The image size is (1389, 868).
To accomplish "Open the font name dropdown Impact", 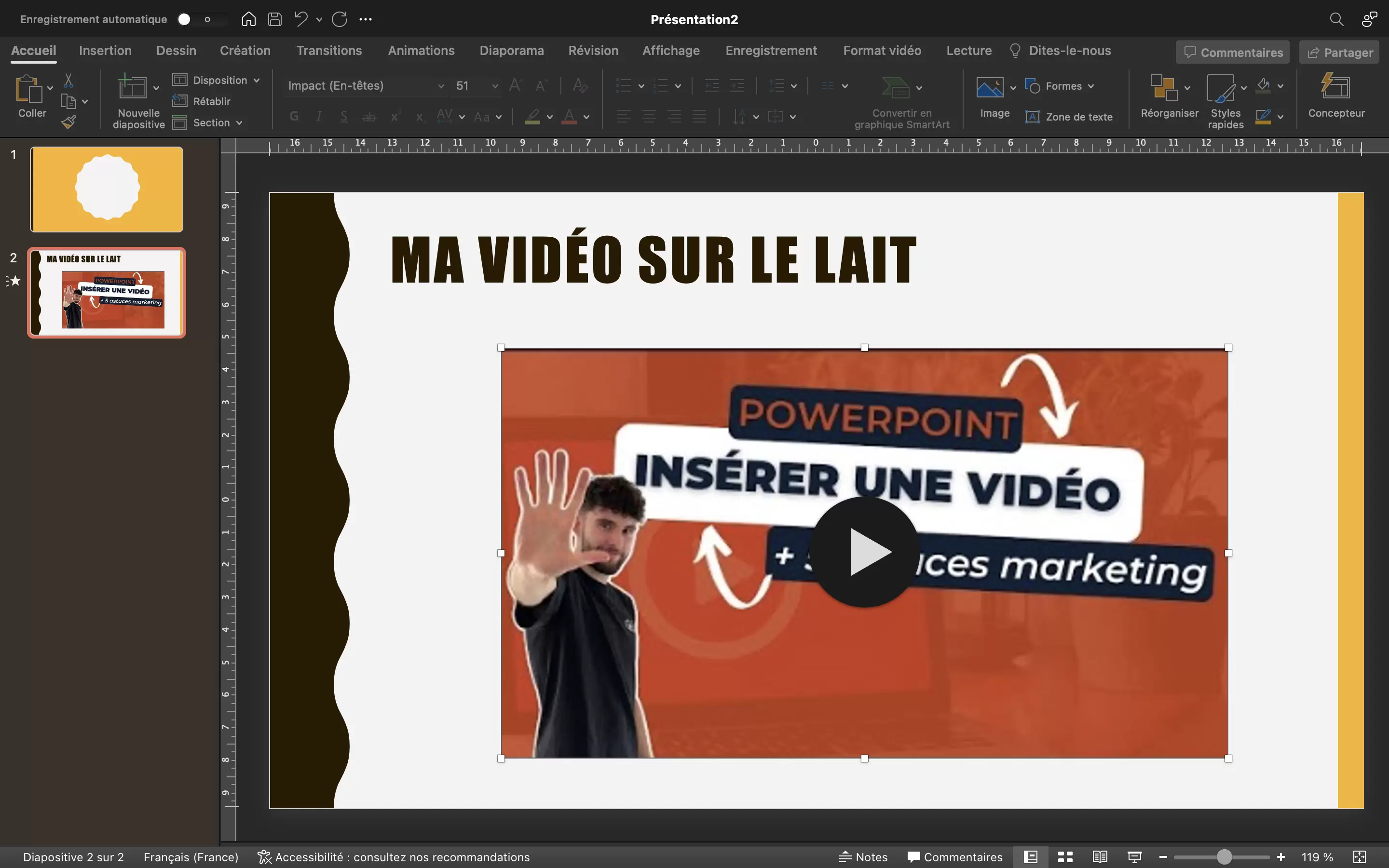I will [x=441, y=86].
